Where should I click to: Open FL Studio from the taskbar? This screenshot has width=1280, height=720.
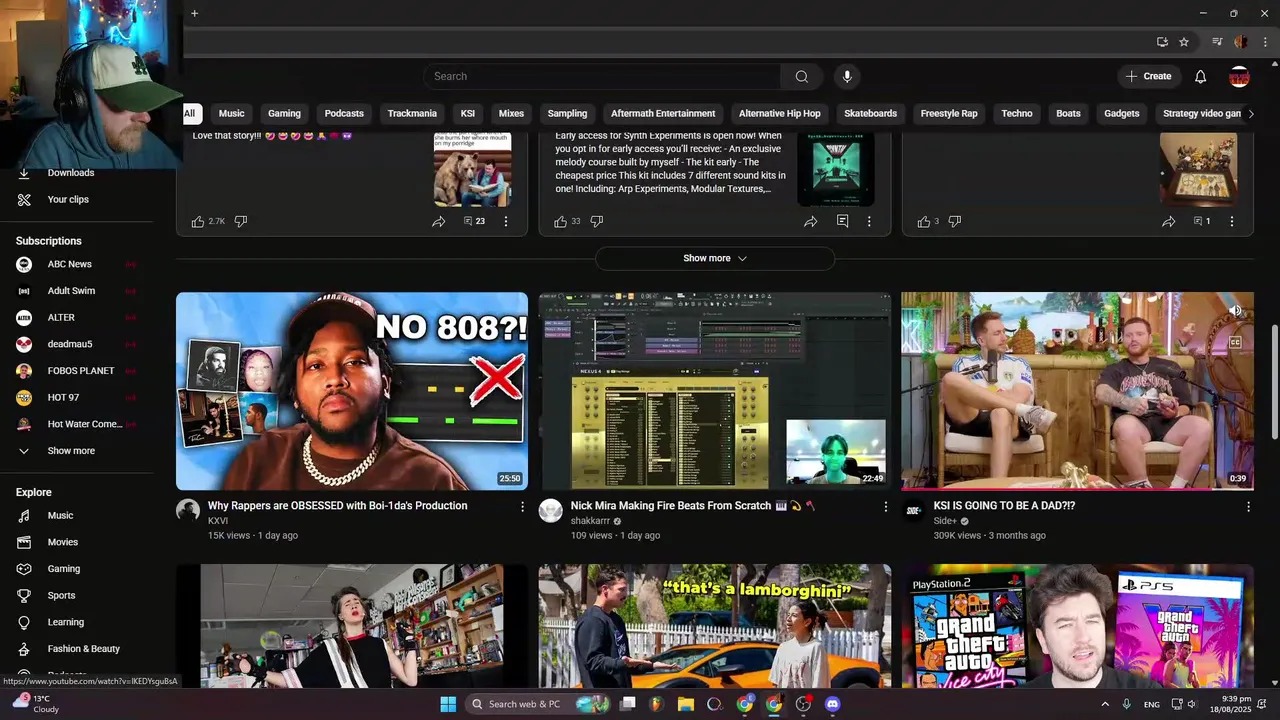[656, 704]
